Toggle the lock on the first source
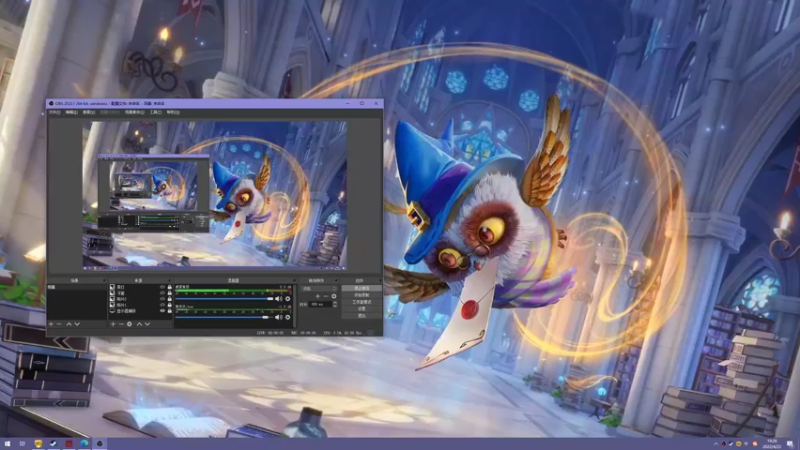The image size is (800, 450). pyautogui.click(x=169, y=287)
